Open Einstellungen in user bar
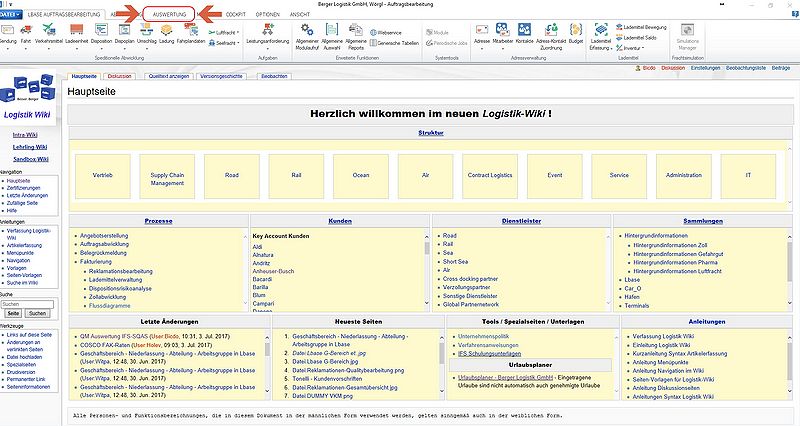This screenshot has width=800, height=426. pyautogui.click(x=706, y=68)
